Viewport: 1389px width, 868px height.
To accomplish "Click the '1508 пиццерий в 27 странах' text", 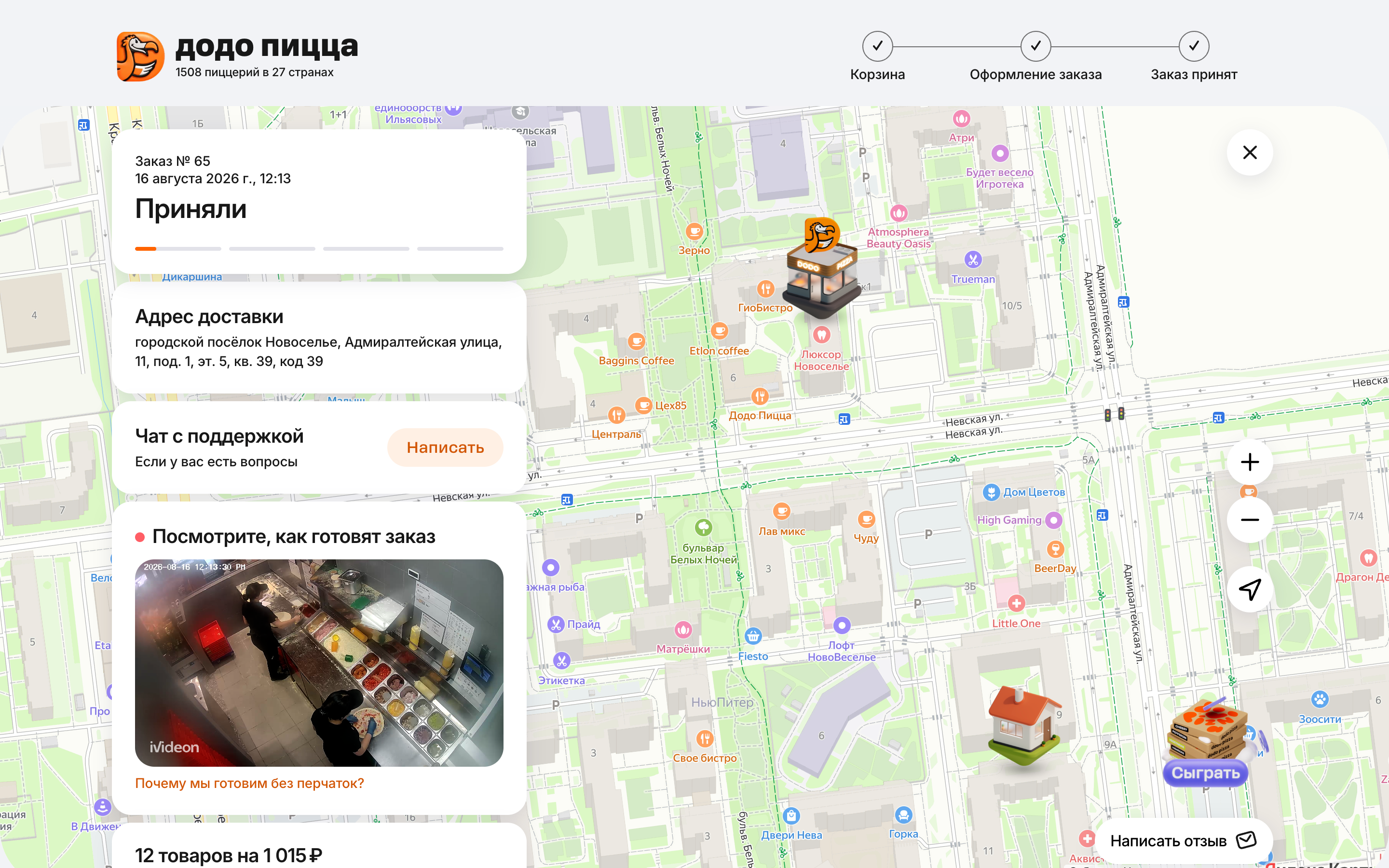I will [x=254, y=72].
